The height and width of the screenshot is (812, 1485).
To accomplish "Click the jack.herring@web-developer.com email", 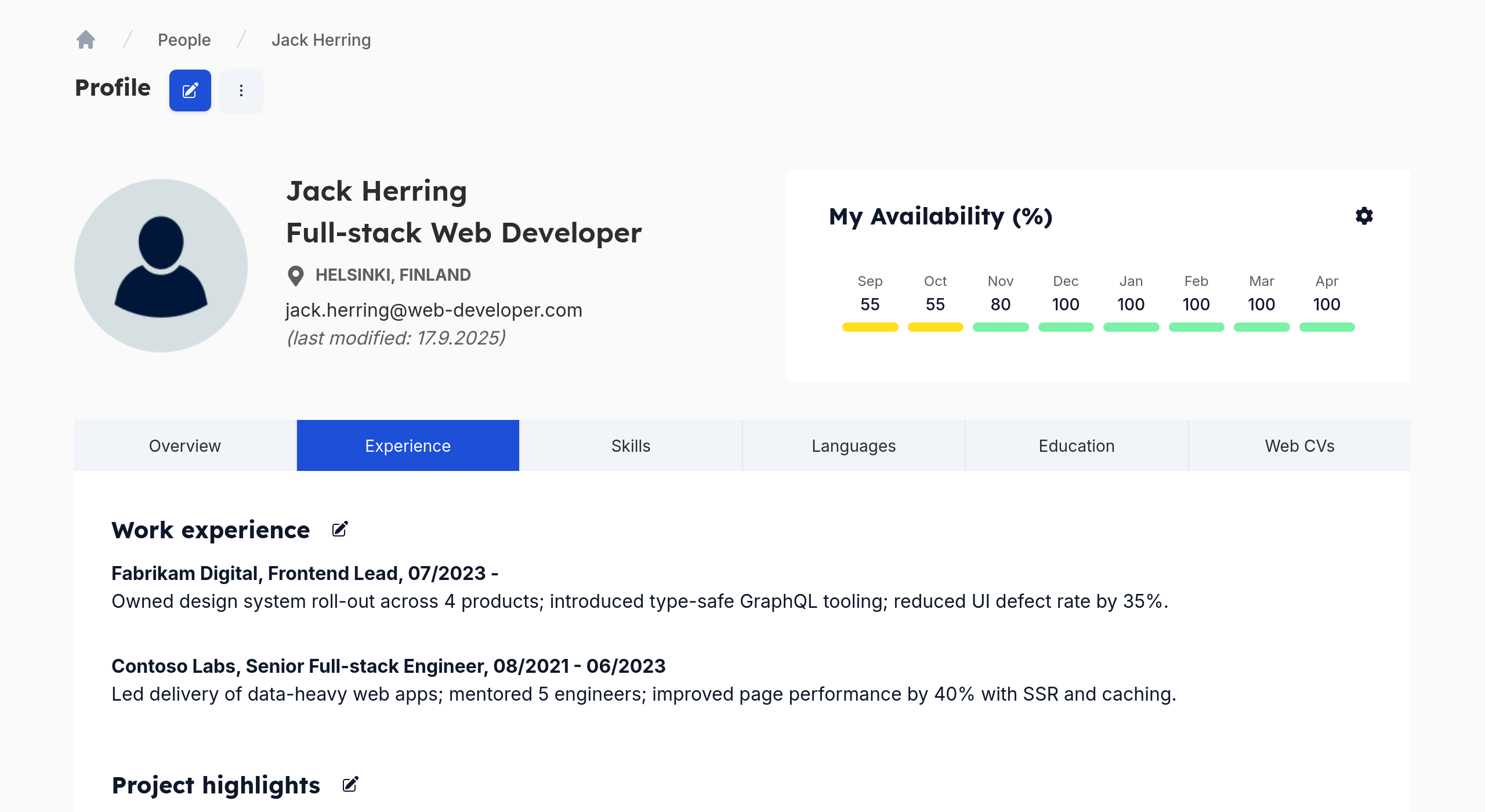I will coord(434,310).
